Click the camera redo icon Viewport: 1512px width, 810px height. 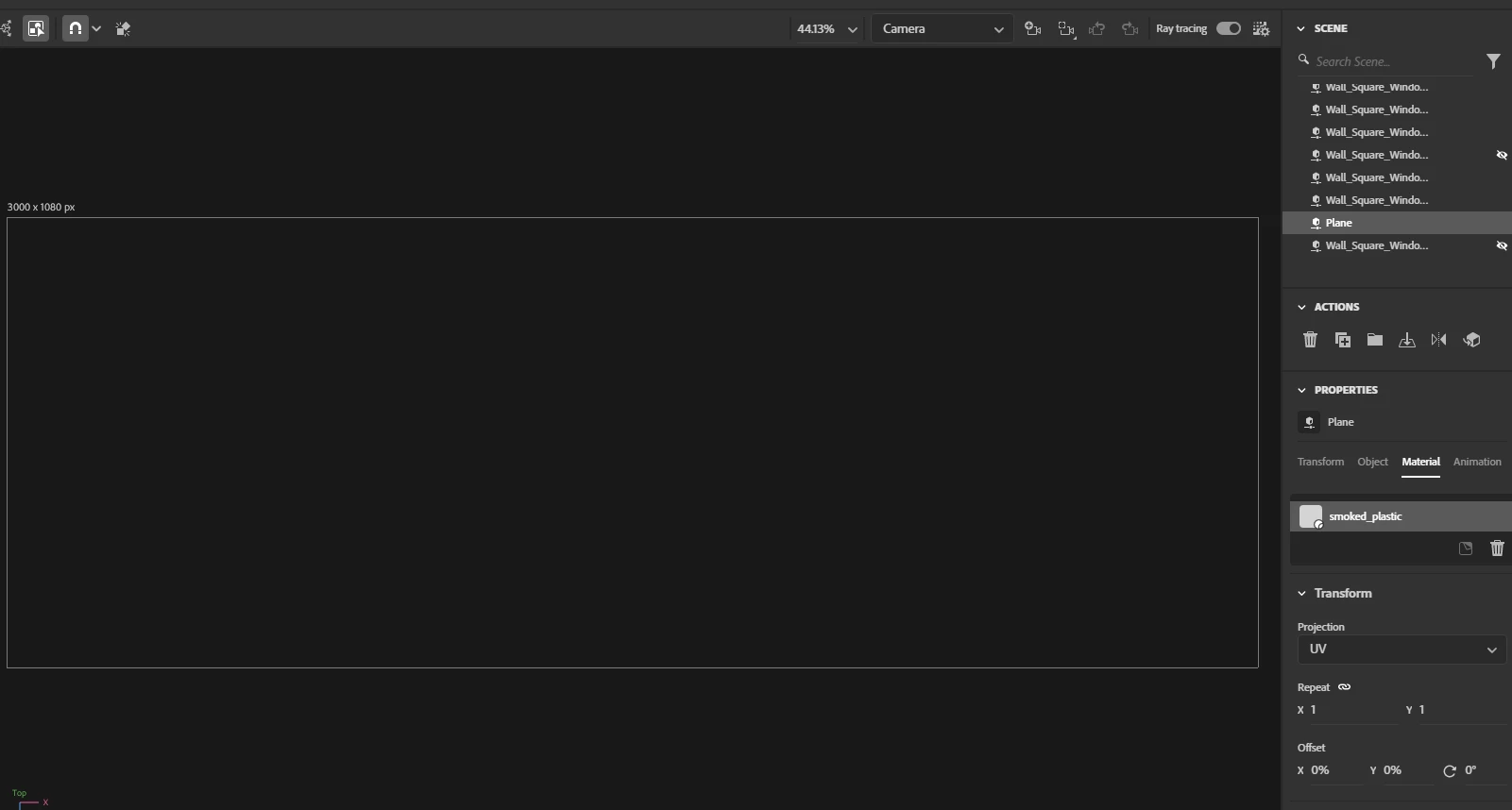tap(1130, 29)
